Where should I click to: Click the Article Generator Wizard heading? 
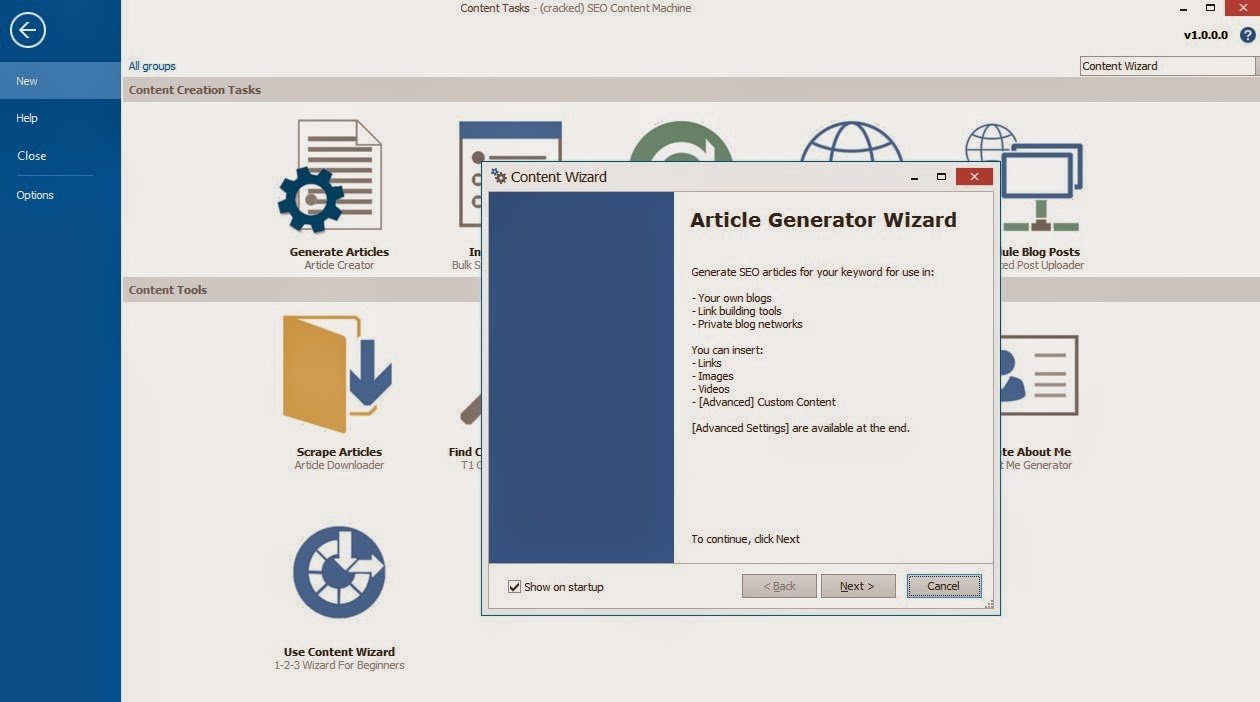tap(823, 220)
